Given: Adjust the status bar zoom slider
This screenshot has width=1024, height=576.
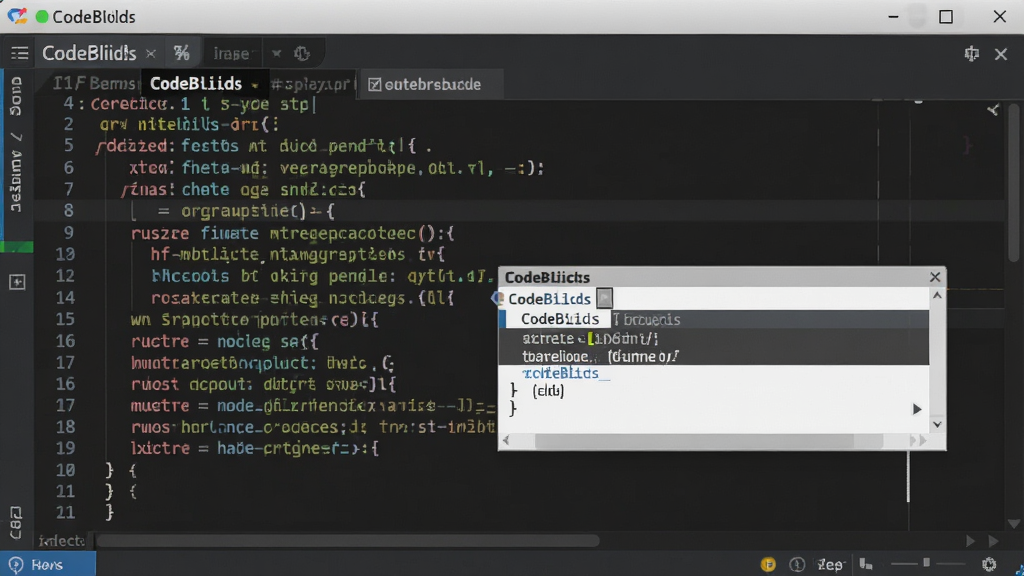Looking at the screenshot, I should pyautogui.click(x=927, y=563).
